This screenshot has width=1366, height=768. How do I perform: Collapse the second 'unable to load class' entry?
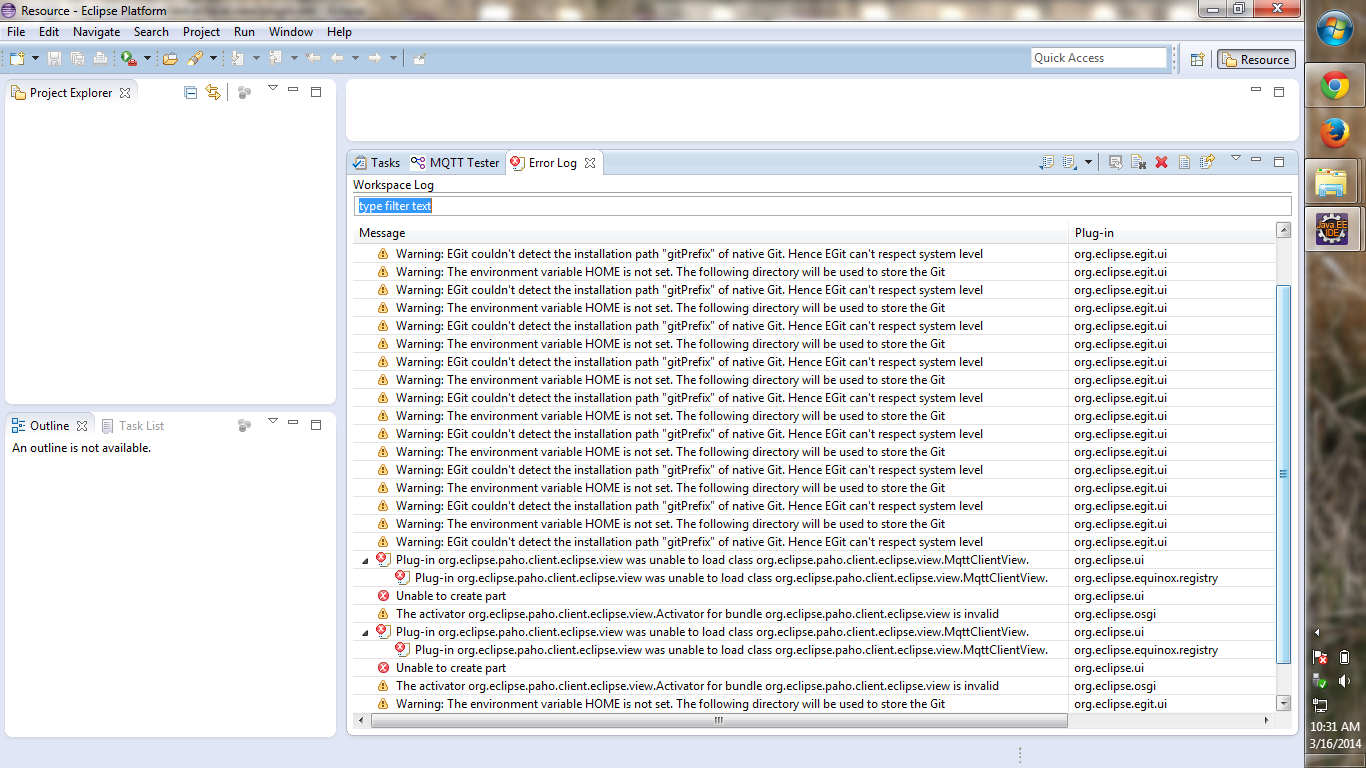pos(365,633)
